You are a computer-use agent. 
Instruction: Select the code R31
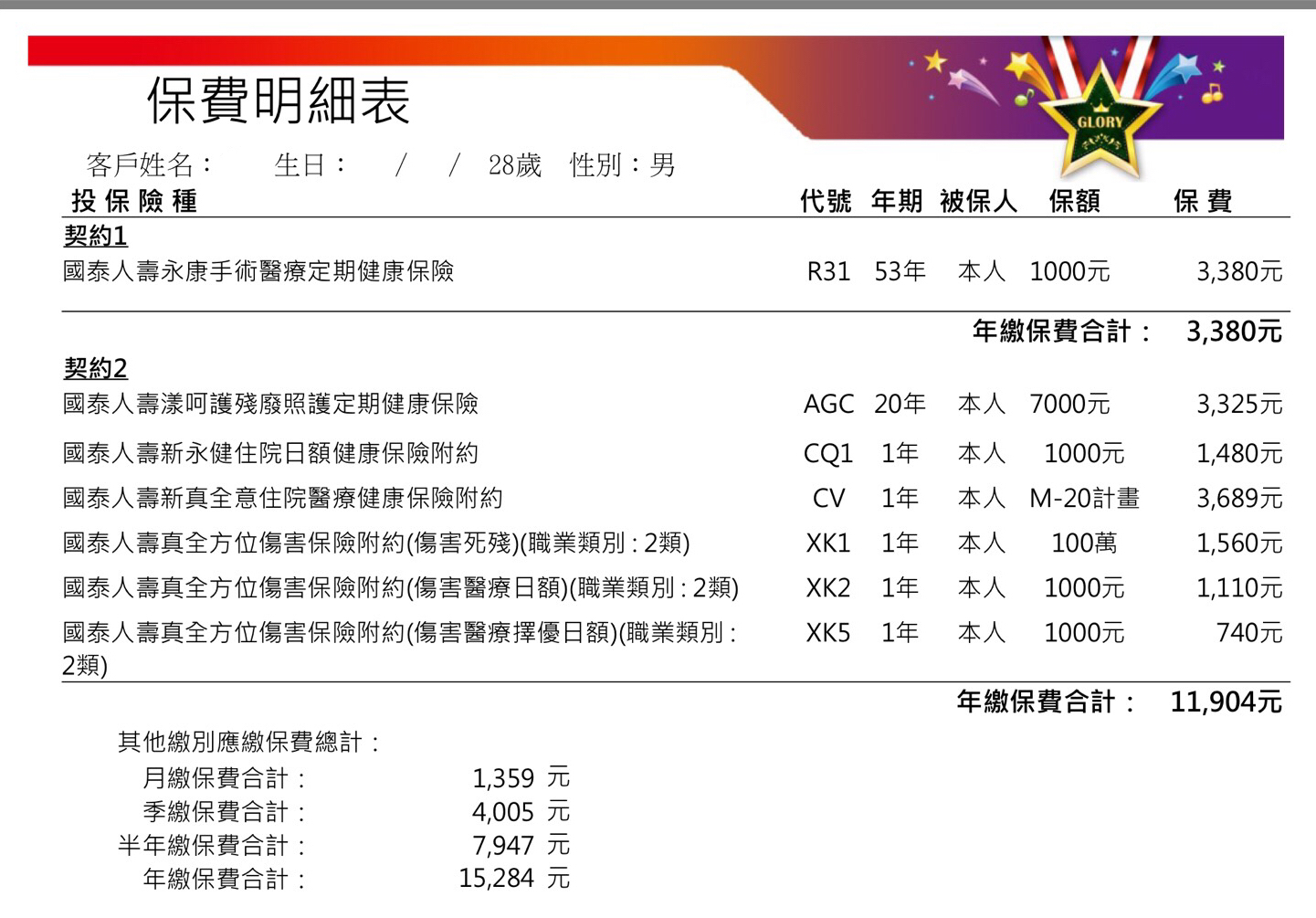click(828, 271)
